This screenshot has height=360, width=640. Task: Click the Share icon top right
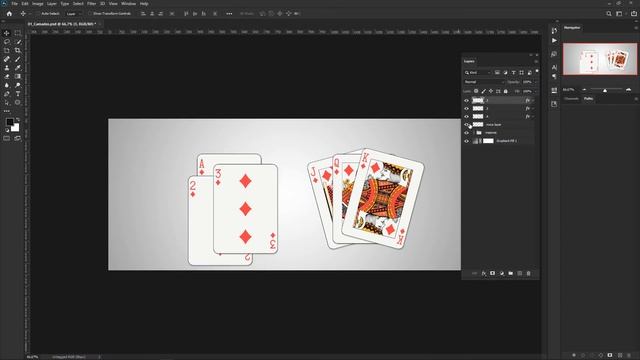[x=634, y=13]
